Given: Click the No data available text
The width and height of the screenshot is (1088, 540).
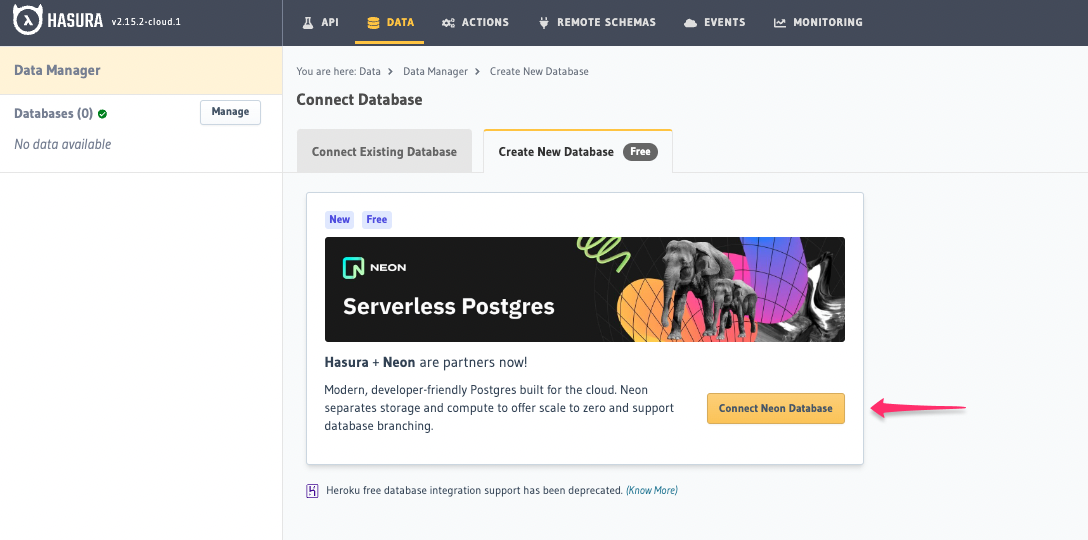Looking at the screenshot, I should click(x=62, y=144).
